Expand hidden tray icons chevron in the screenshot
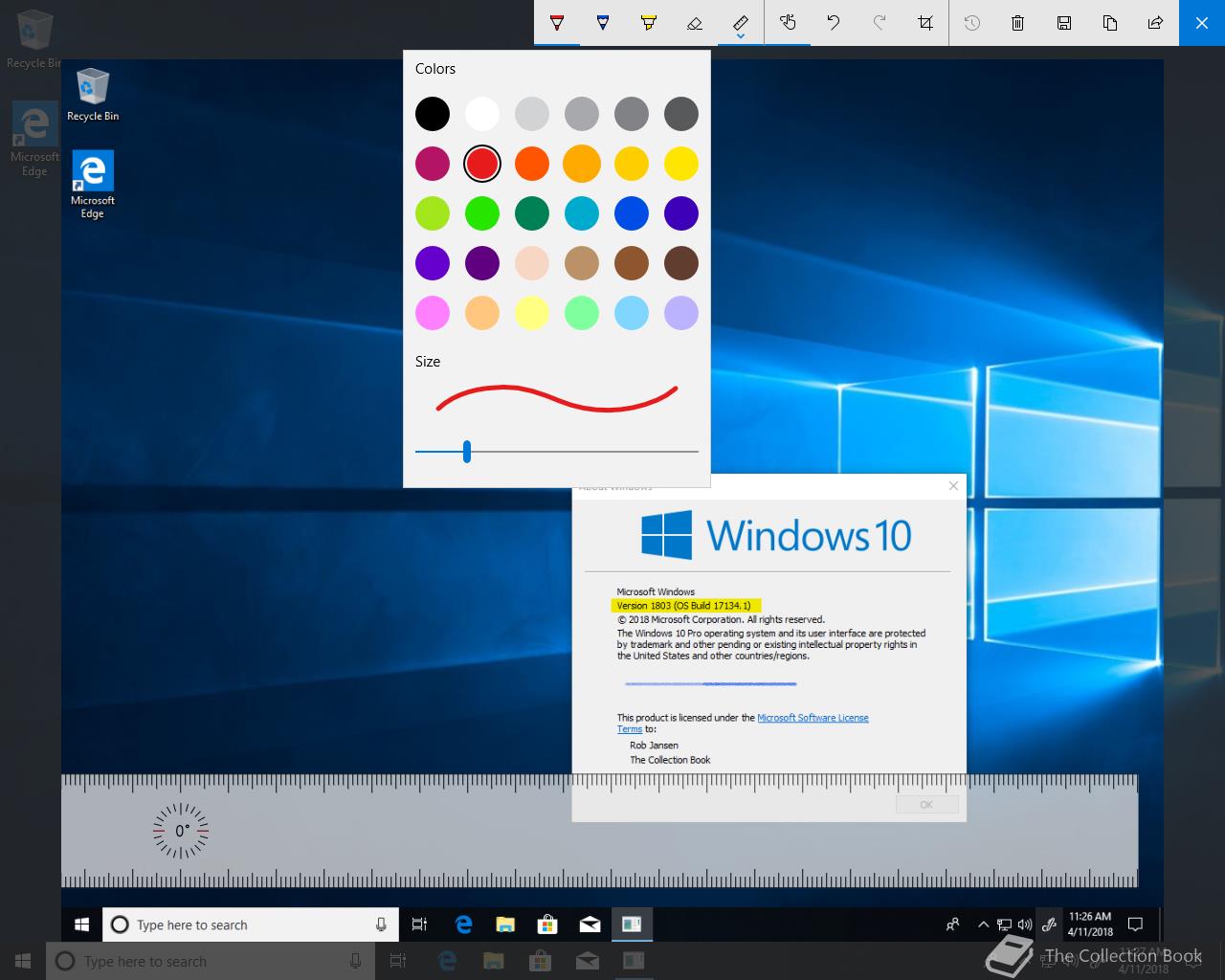The width and height of the screenshot is (1225, 980). (x=983, y=924)
